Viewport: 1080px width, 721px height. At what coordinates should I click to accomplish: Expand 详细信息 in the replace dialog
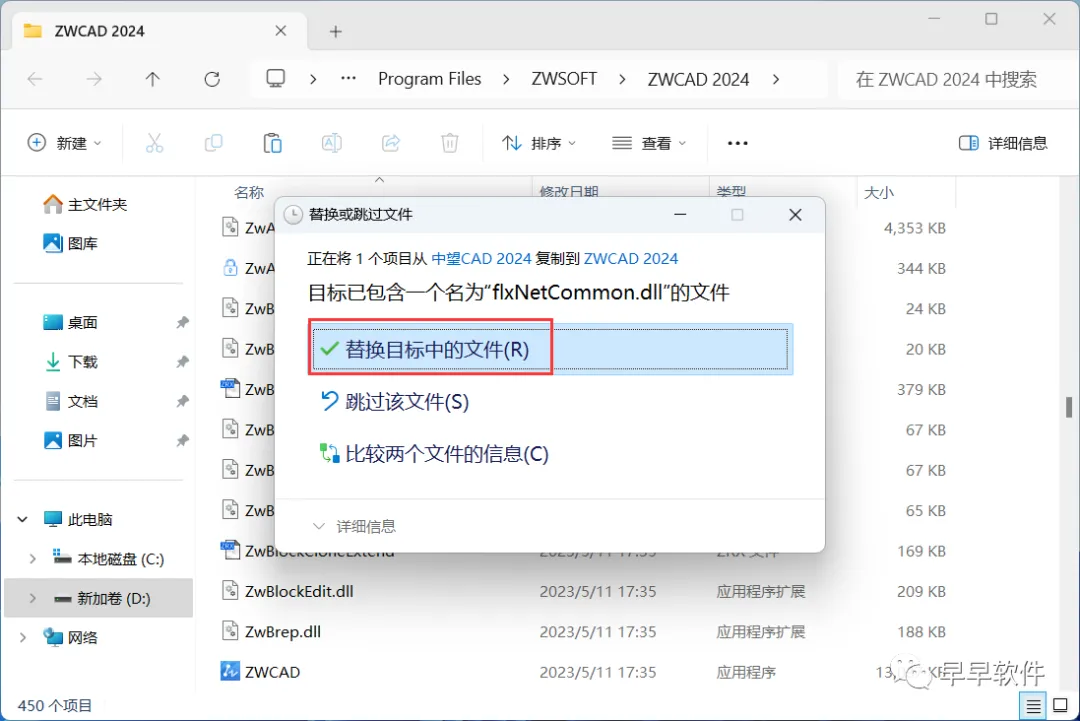coord(355,527)
